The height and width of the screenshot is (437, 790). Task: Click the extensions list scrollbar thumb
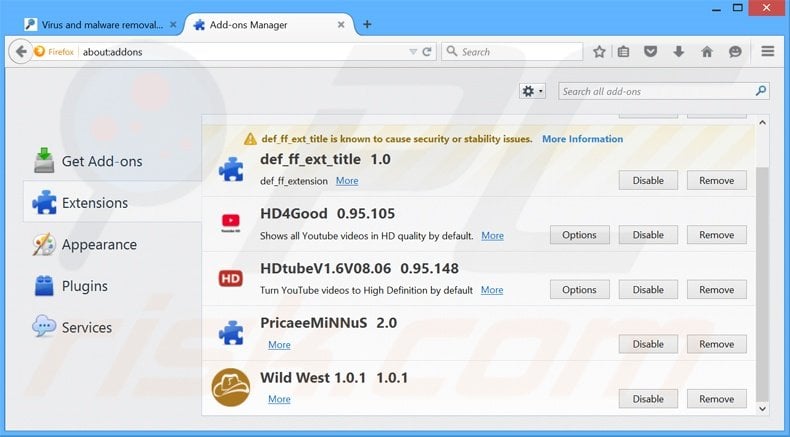point(763,285)
